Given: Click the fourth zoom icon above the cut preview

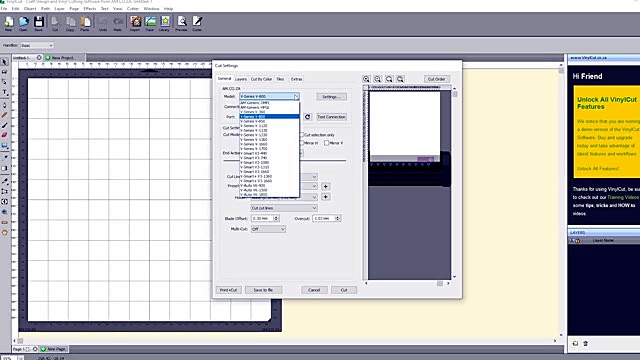Looking at the screenshot, I should pyautogui.click(x=400, y=79).
